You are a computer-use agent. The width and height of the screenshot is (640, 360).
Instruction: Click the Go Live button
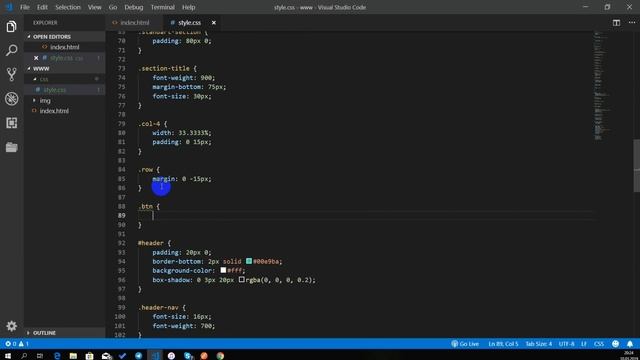(465, 344)
